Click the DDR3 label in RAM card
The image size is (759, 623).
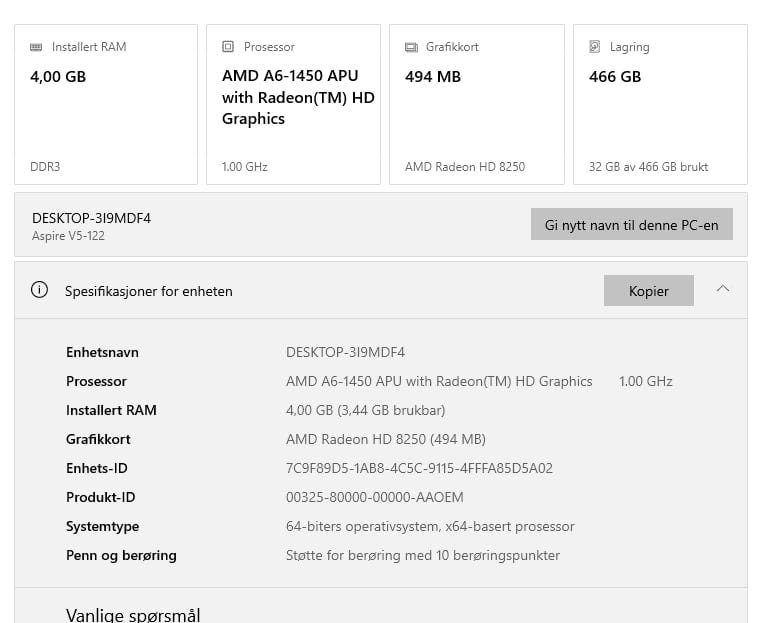(45, 167)
